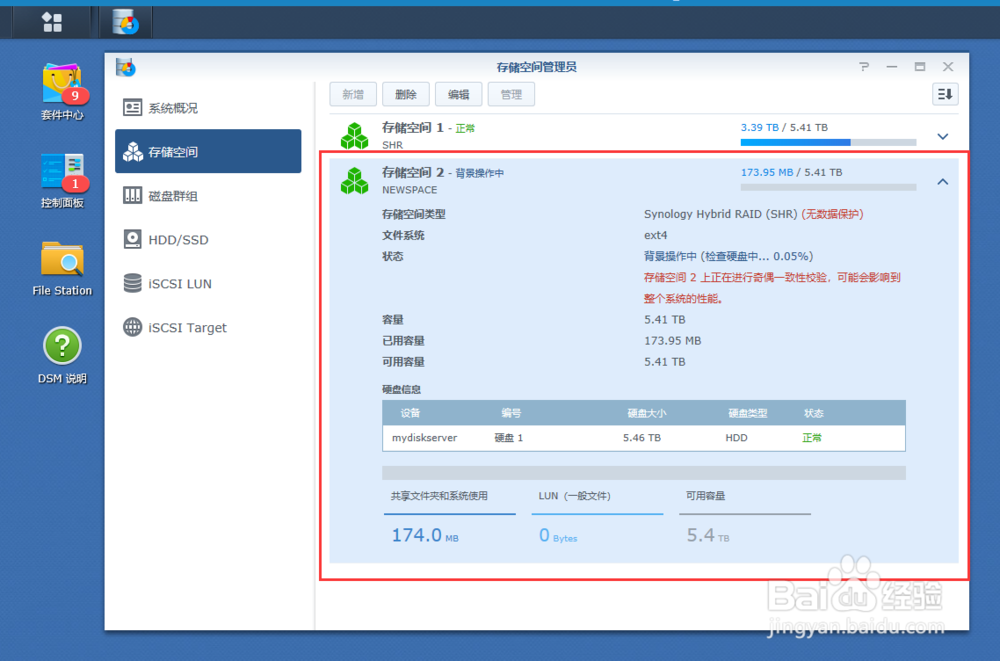This screenshot has width=1000, height=661.
Task: Open the DSM main menu icon
Action: [52, 22]
